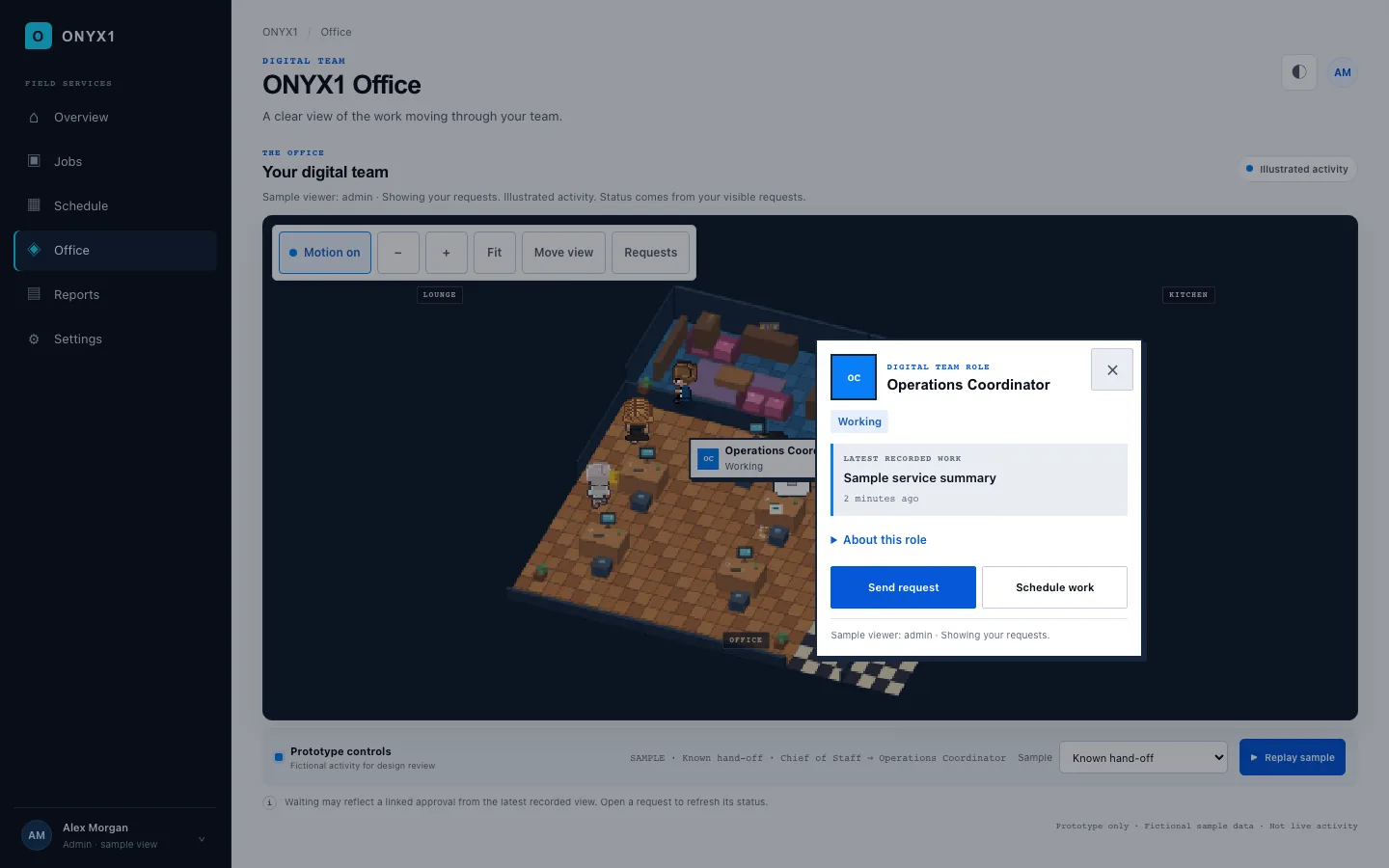
Task: Click the Working status badge
Action: coord(859,421)
